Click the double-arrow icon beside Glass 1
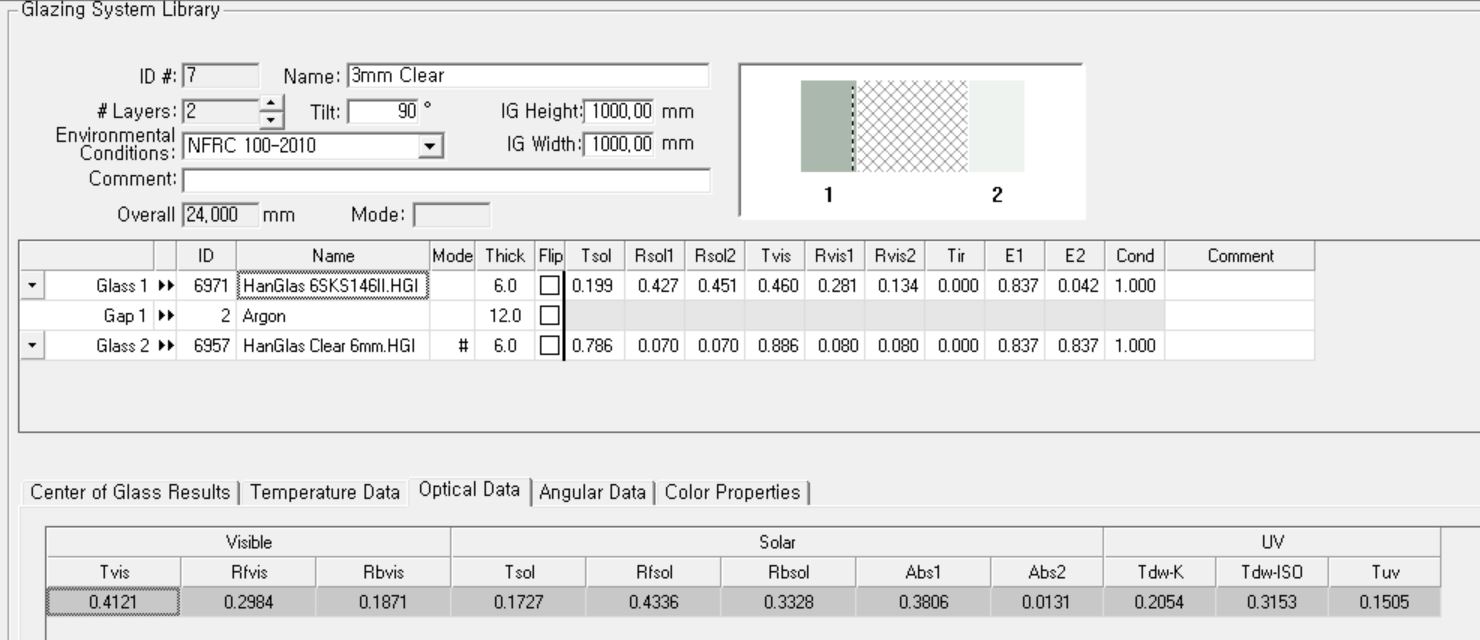 tap(166, 286)
